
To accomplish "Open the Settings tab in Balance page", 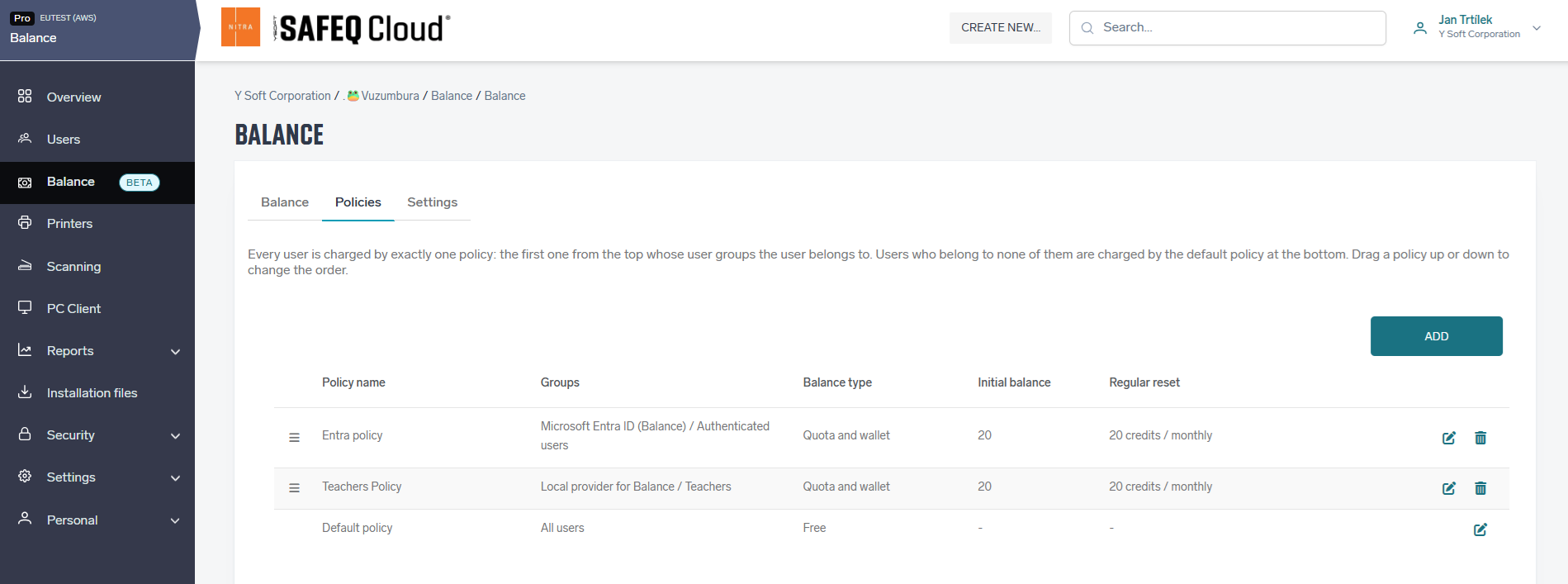I will [432, 202].
